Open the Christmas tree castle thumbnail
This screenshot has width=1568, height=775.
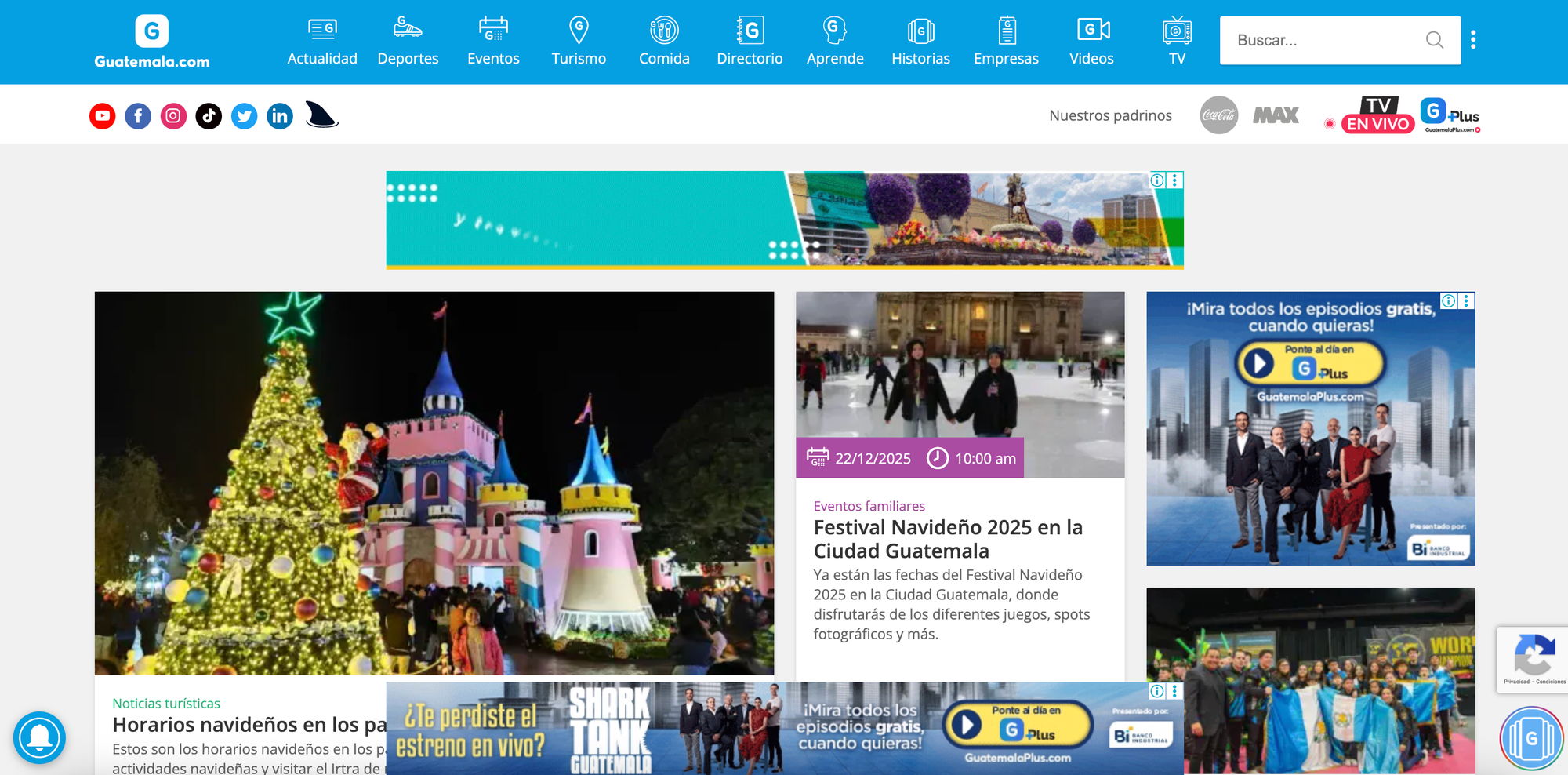[434, 482]
